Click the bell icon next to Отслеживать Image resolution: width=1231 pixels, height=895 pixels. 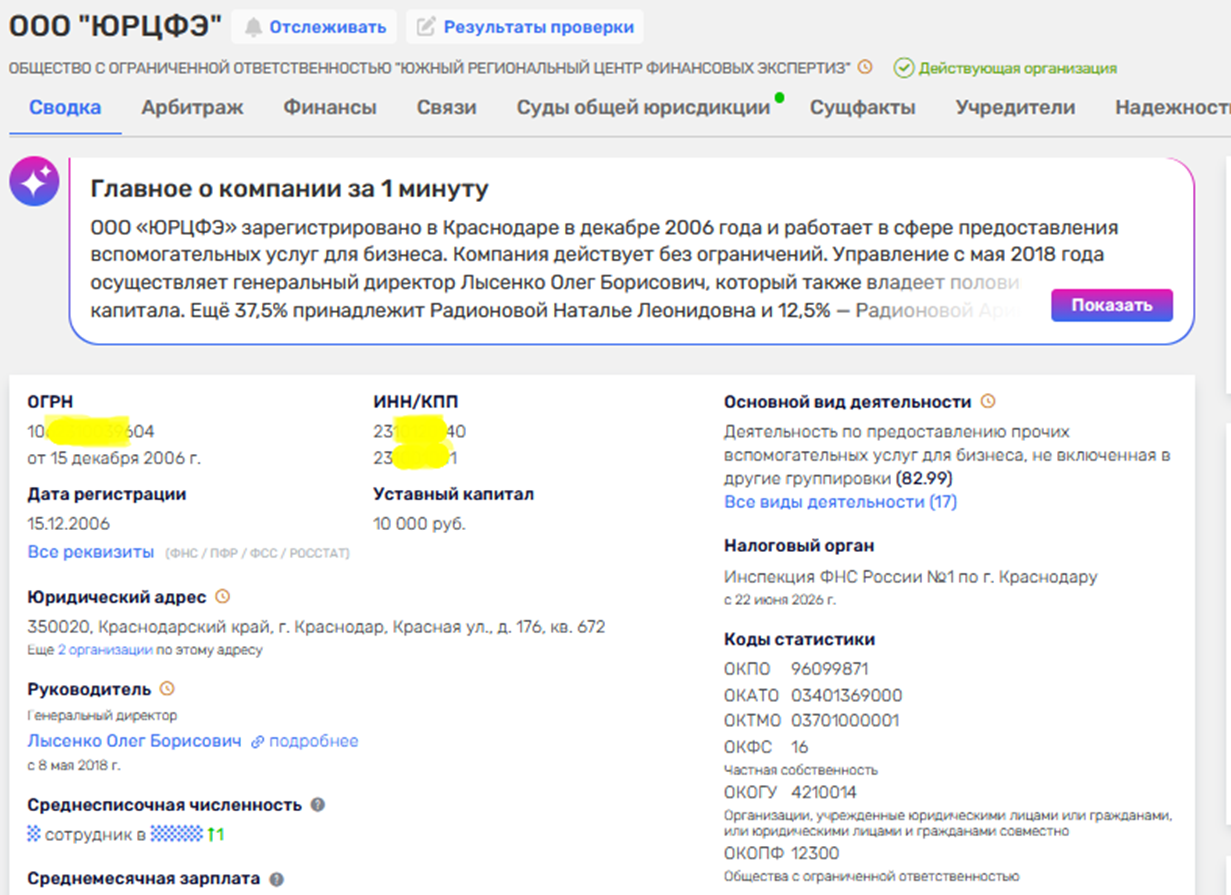point(254,27)
